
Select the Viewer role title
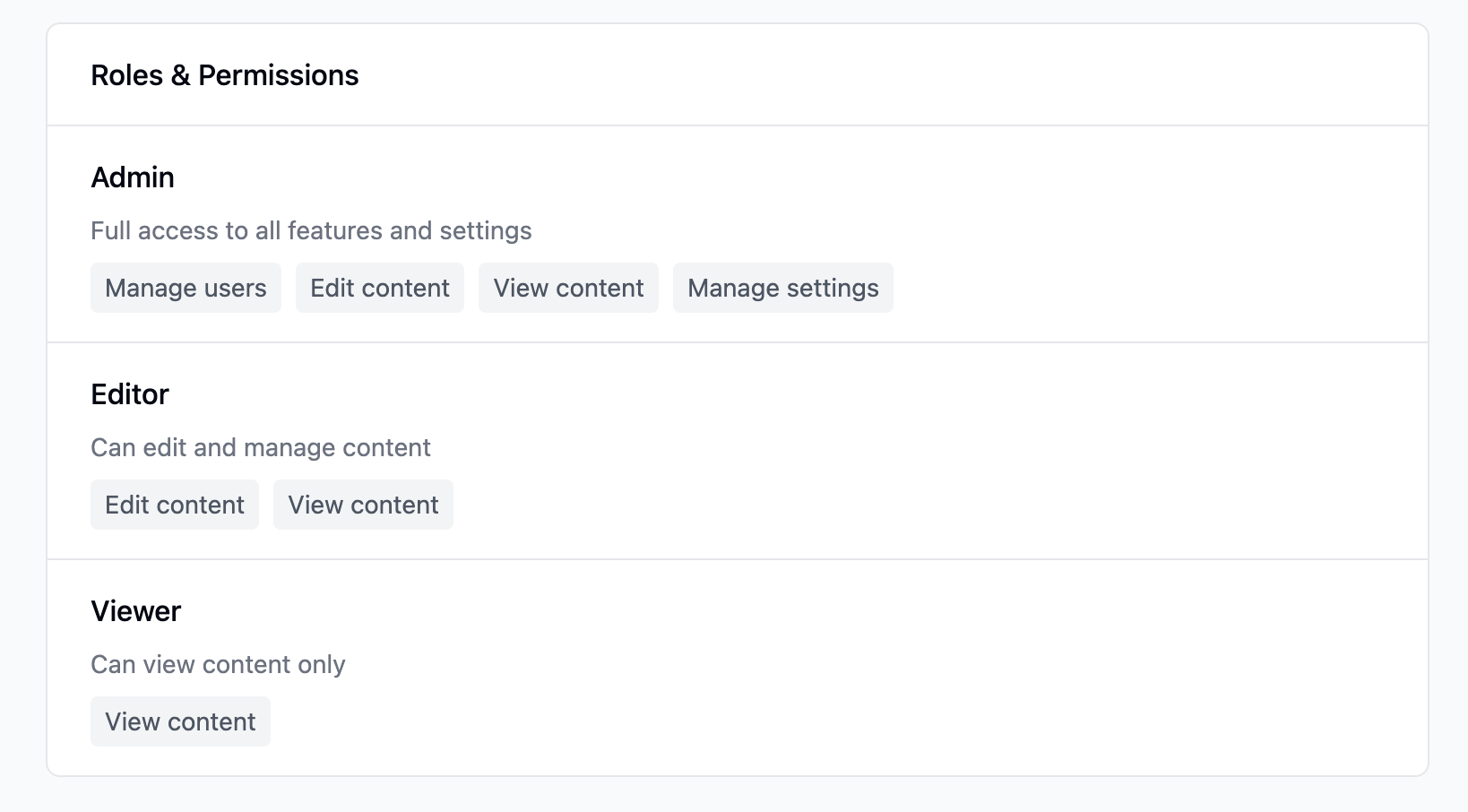(x=136, y=611)
